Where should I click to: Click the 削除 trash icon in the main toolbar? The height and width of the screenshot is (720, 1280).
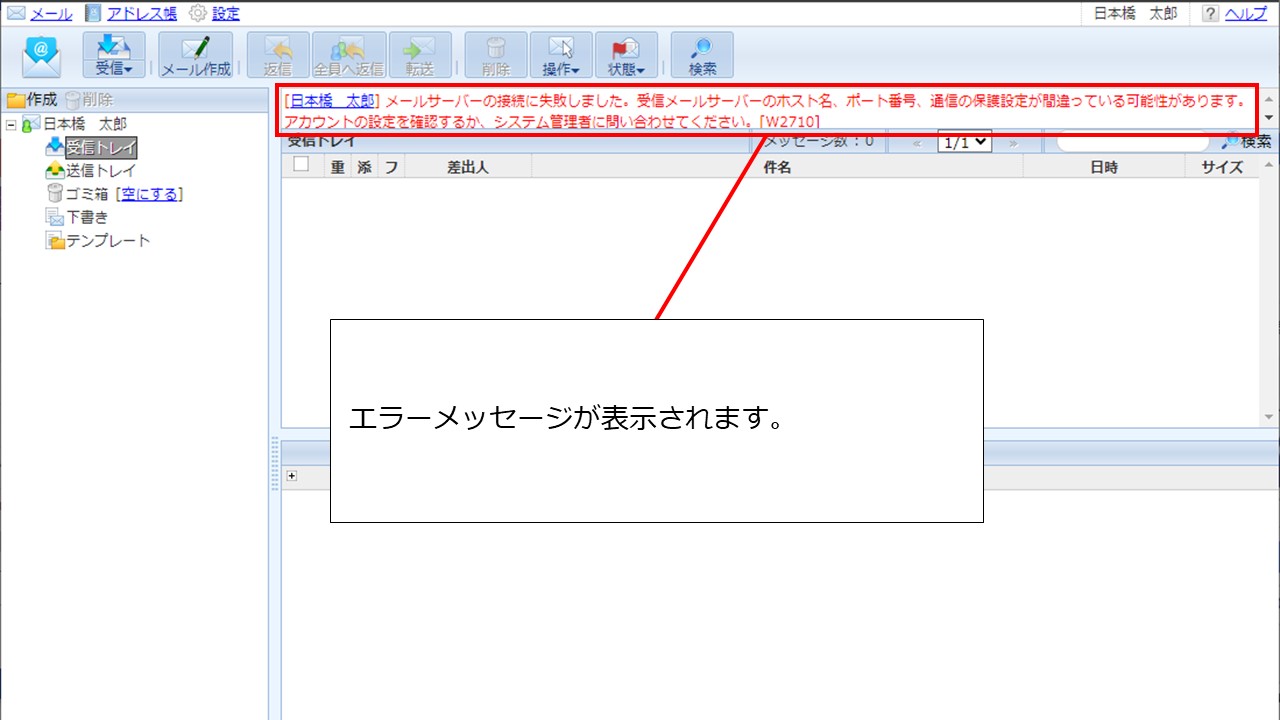click(496, 55)
